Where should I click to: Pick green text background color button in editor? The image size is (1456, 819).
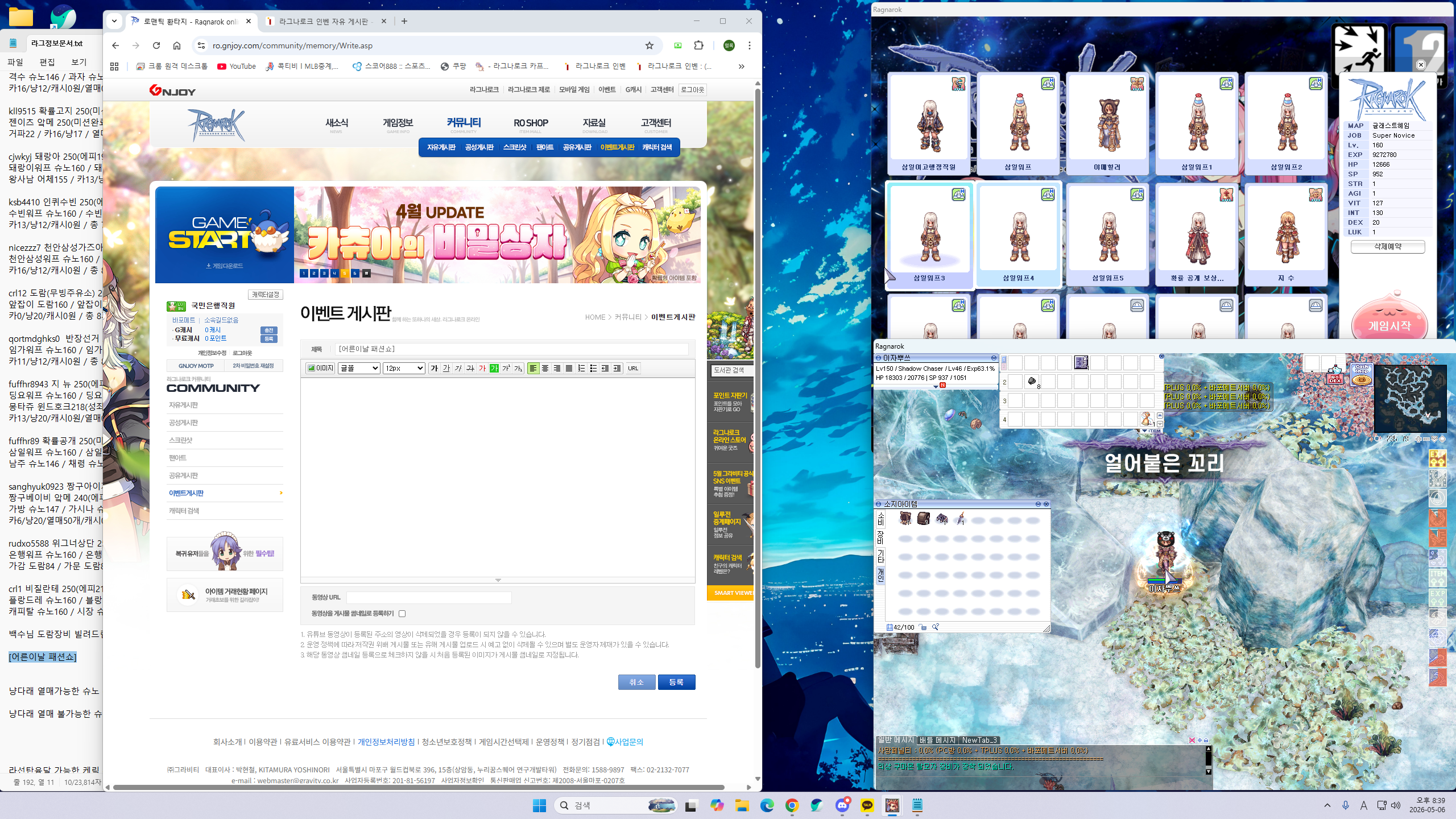tap(494, 368)
